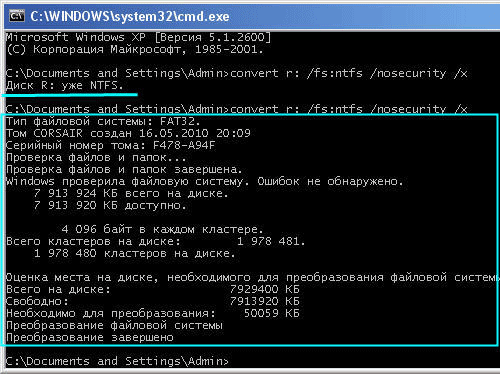Click the '7 913 924 КБ всего' line
This screenshot has height=374, width=500.
click(131, 193)
